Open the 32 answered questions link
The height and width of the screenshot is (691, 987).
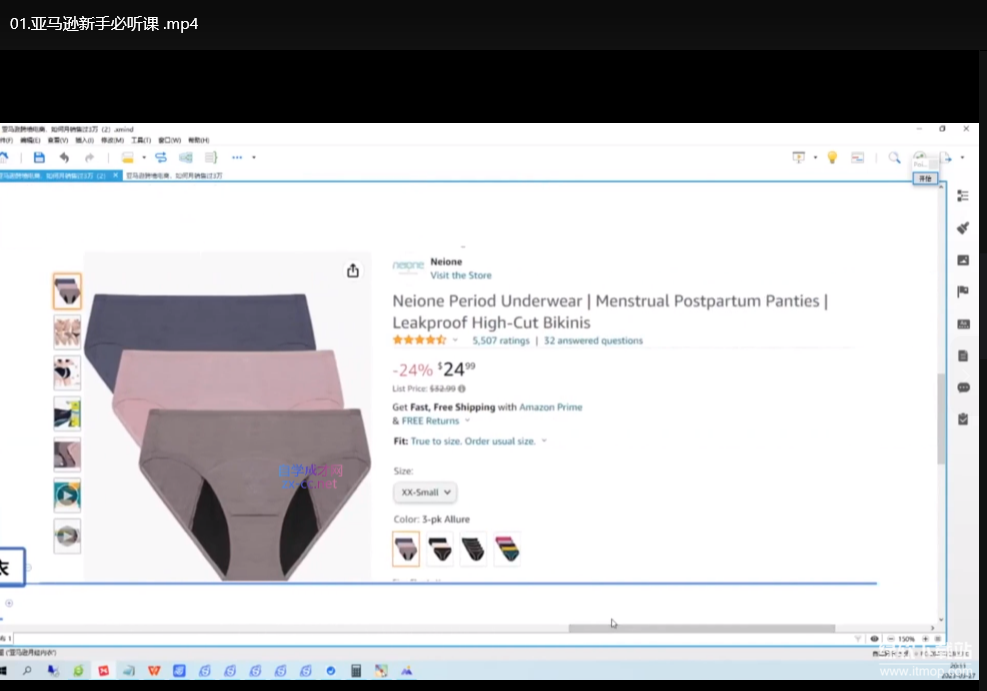click(594, 340)
